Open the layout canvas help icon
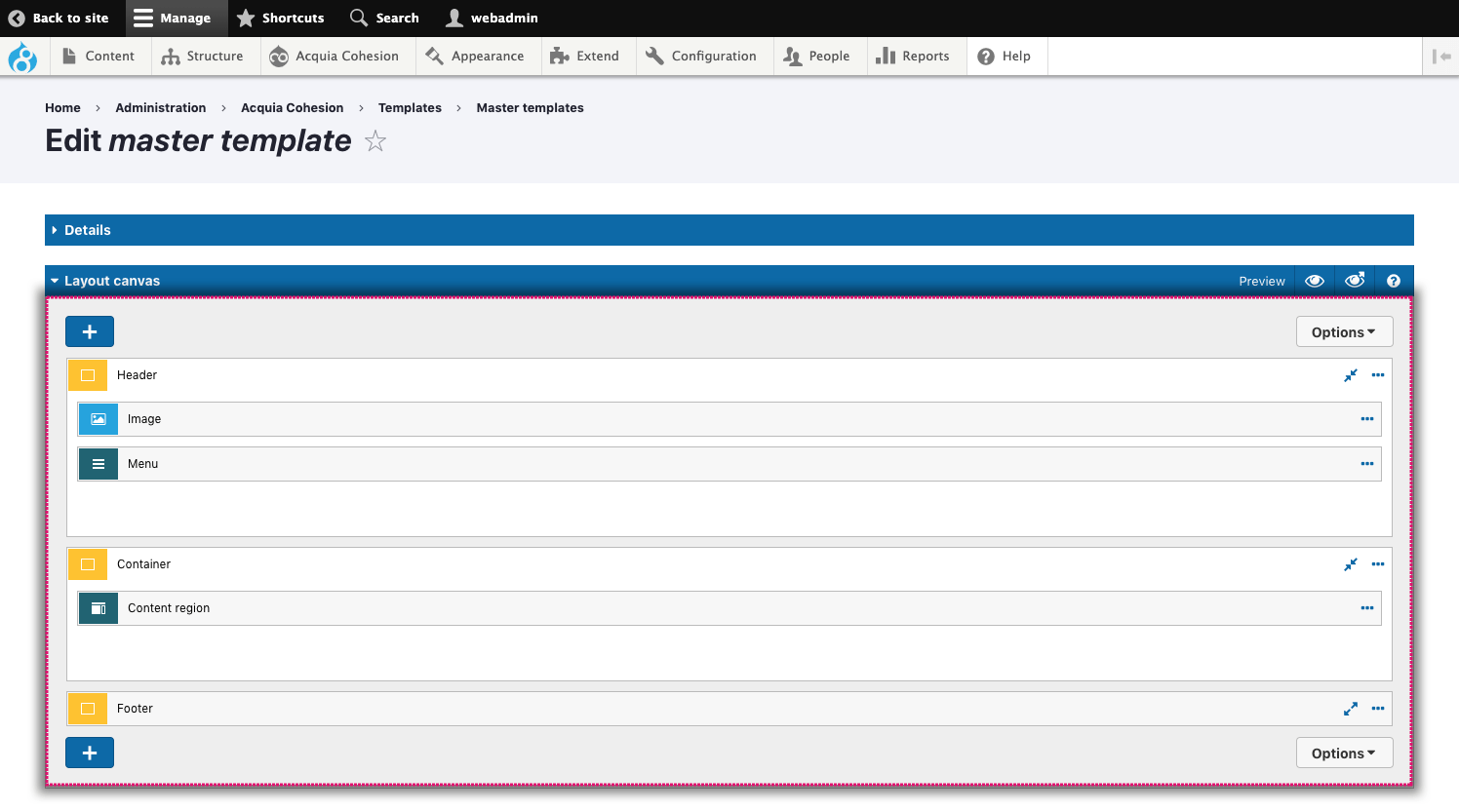 tap(1394, 281)
